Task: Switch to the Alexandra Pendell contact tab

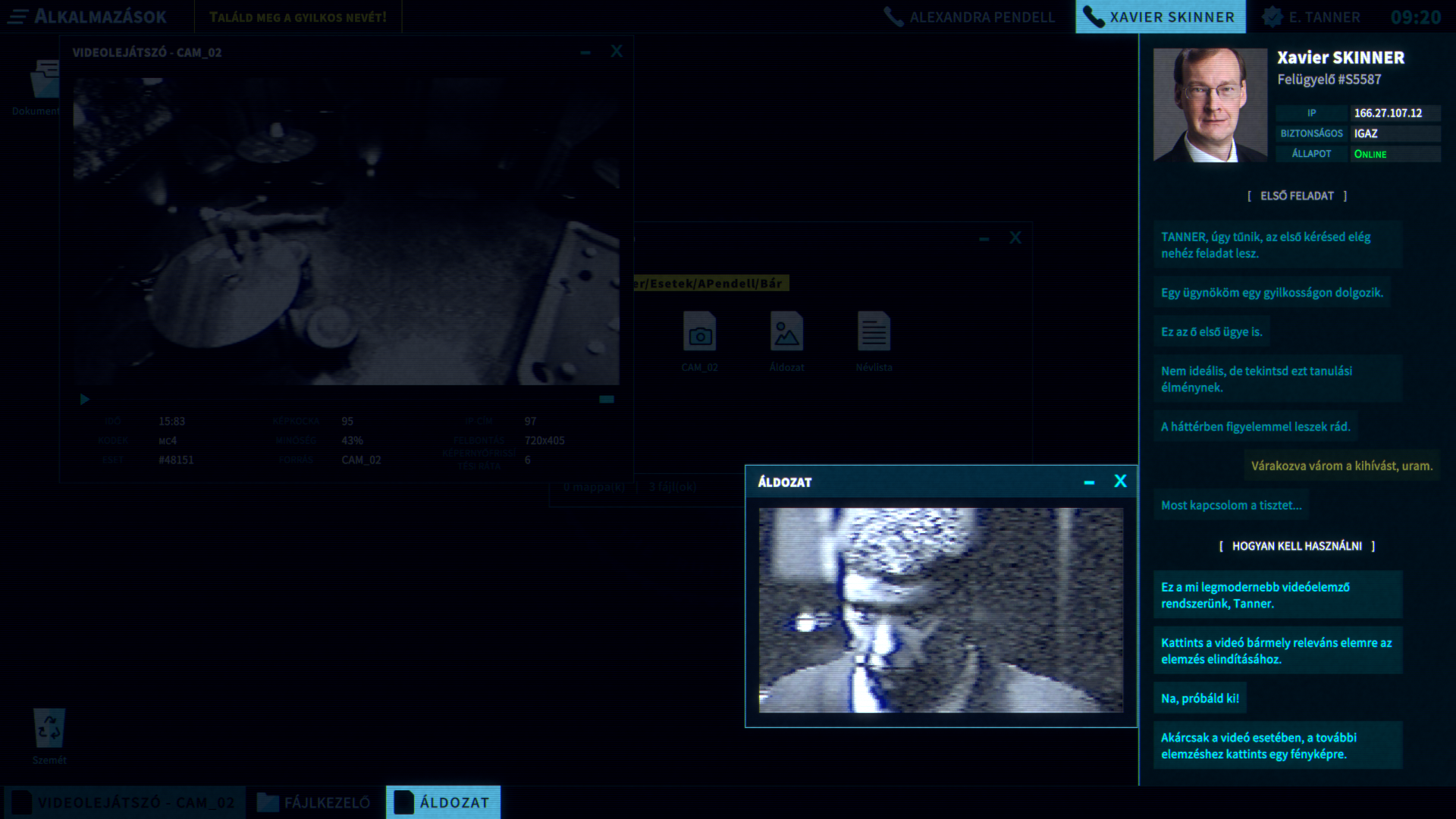Action: click(981, 17)
